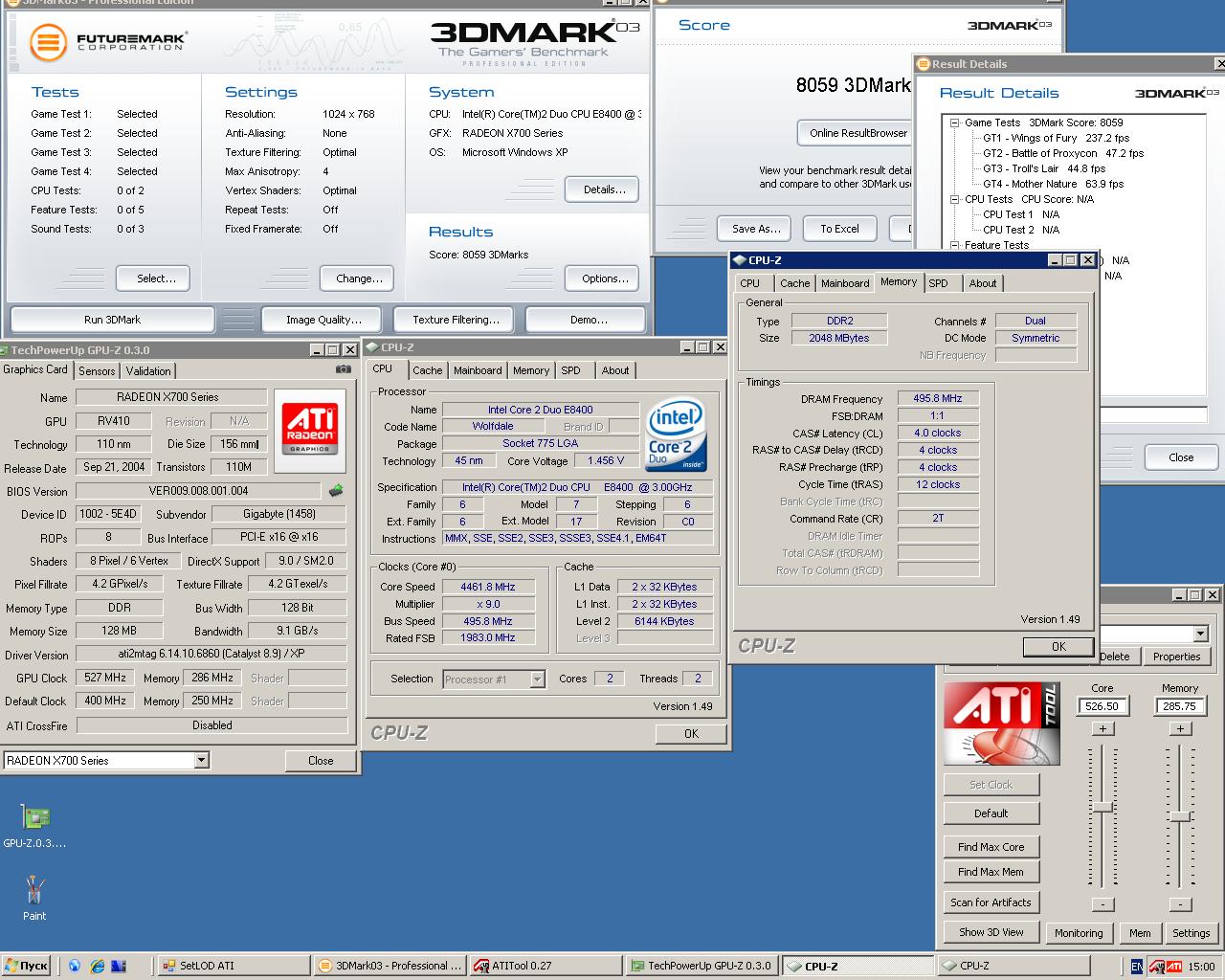Collapse the Feature Tests tree node
Screen dimensions: 1225x980
[954, 245]
